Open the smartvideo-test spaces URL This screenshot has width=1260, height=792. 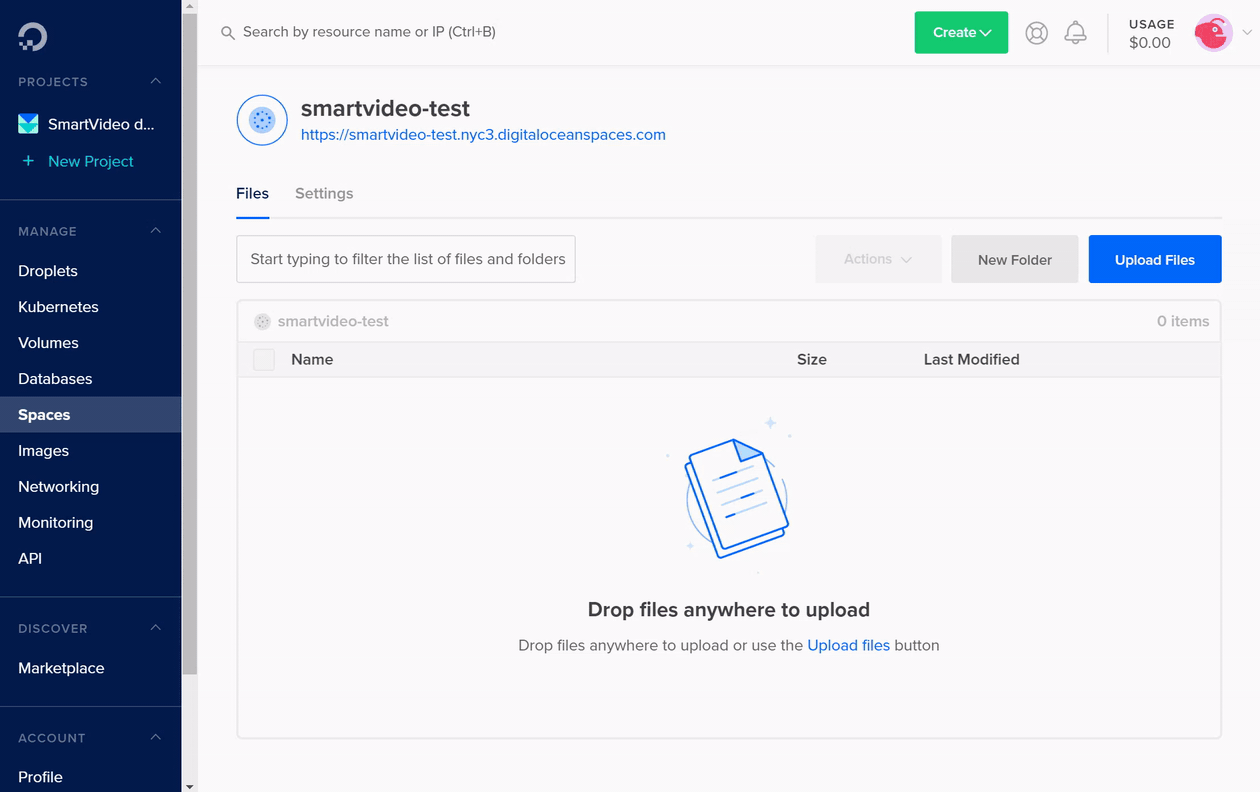(483, 135)
